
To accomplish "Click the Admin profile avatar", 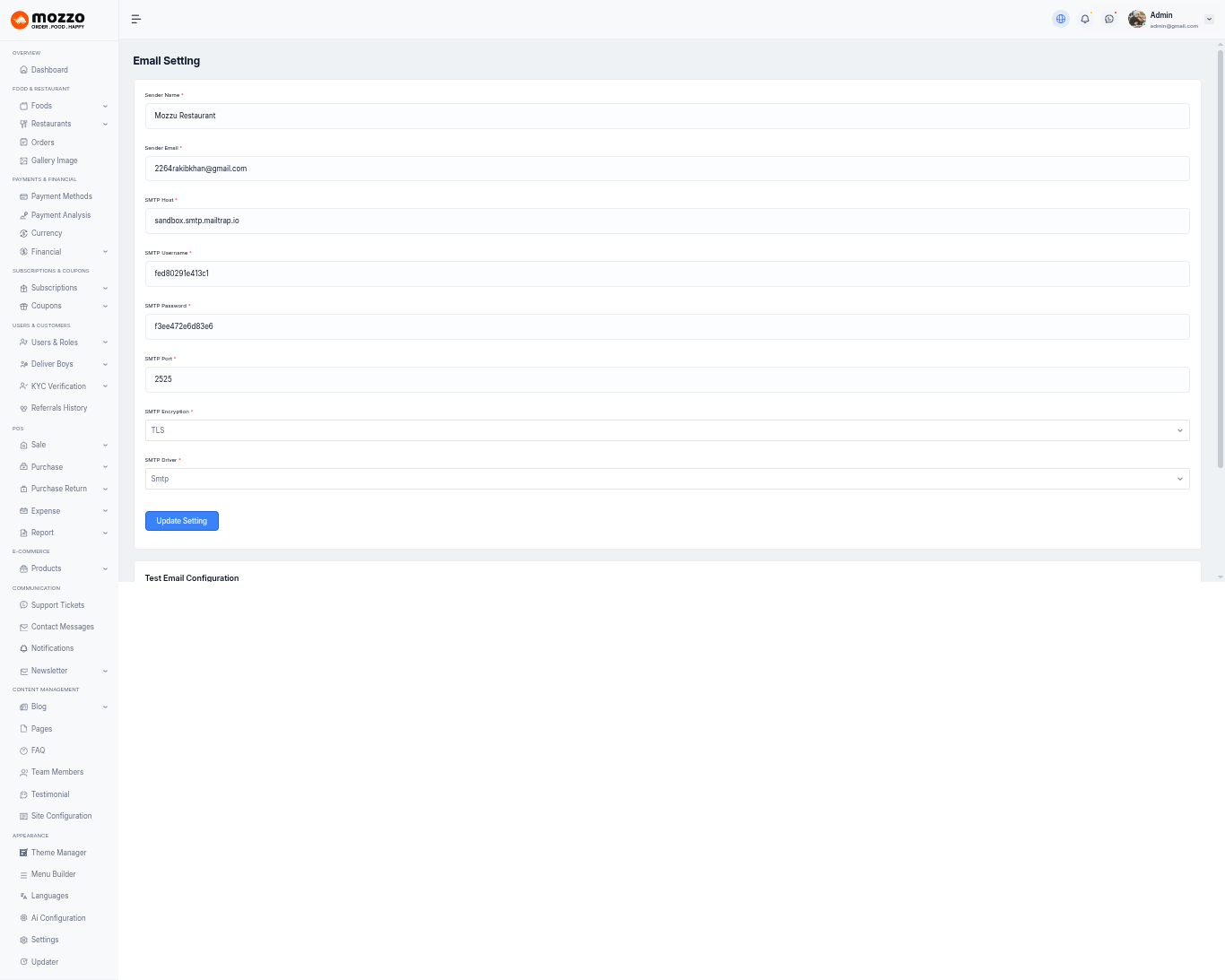I will 1137,19.
